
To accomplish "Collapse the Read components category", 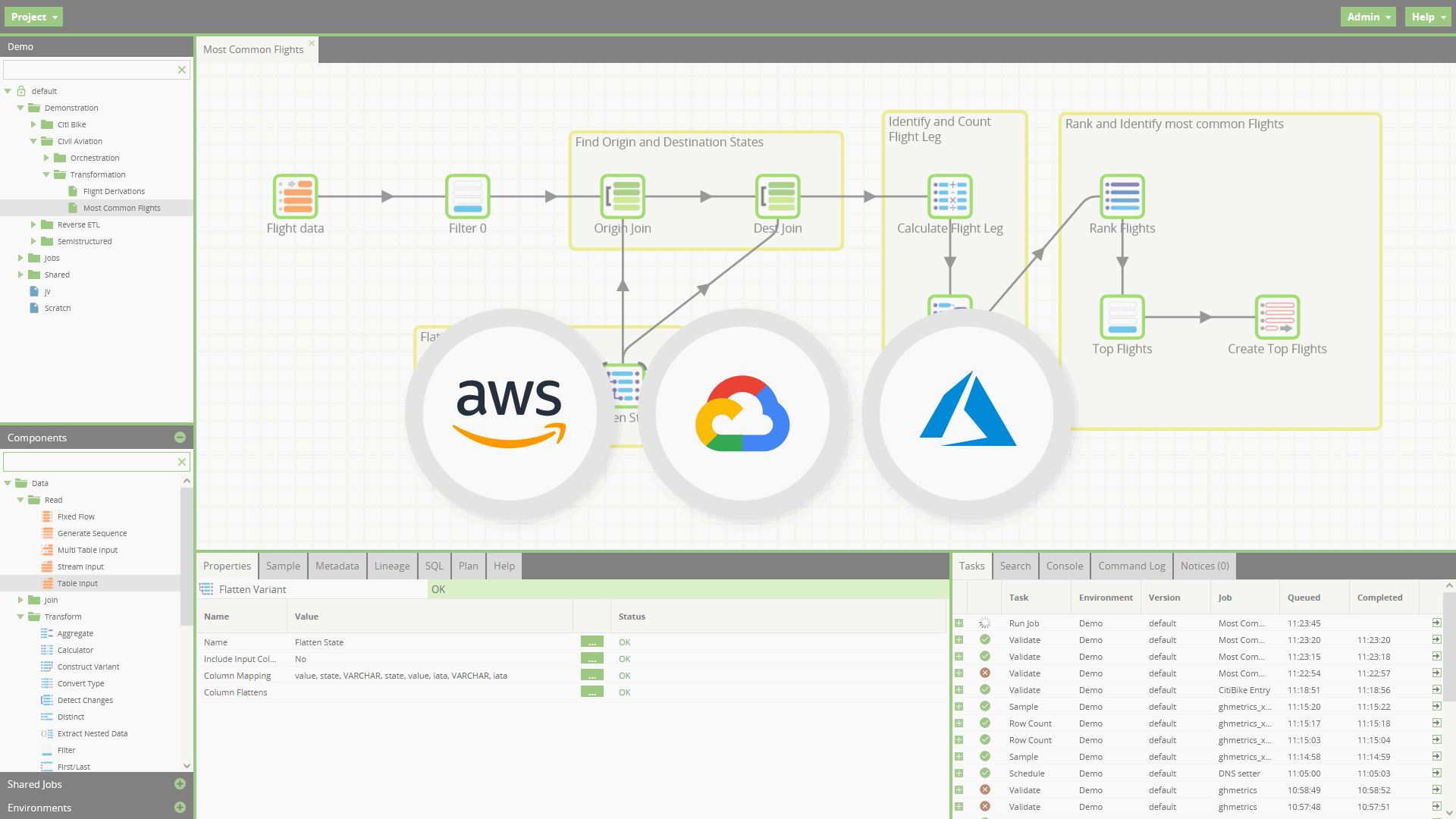I will pyautogui.click(x=20, y=500).
